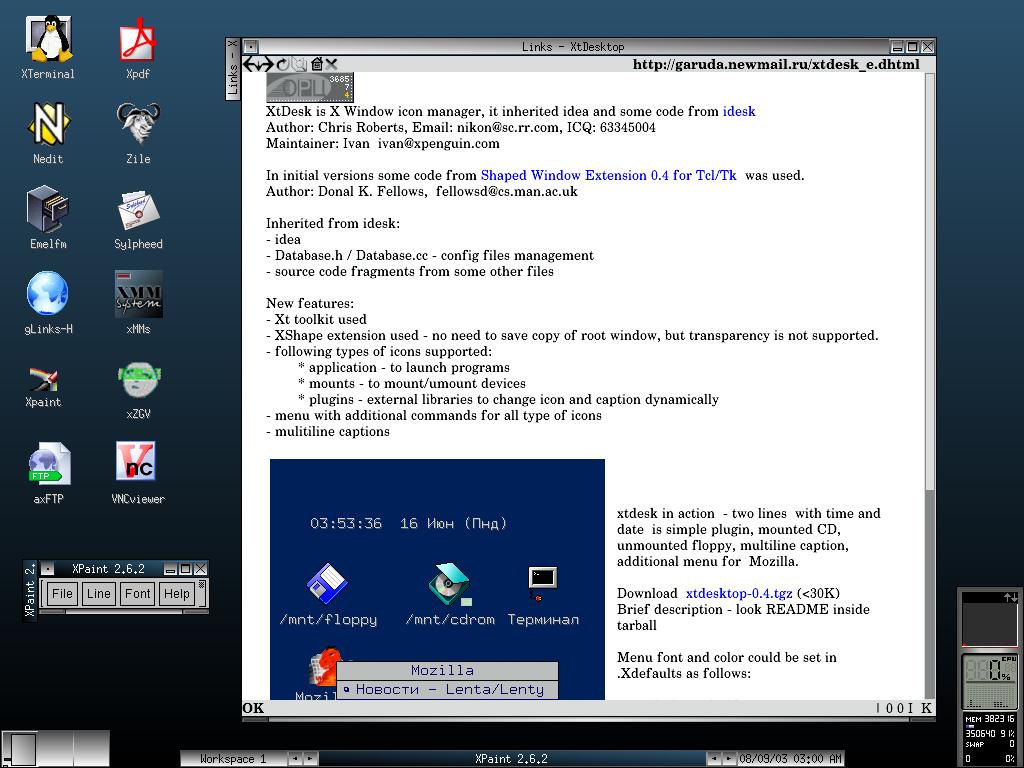Go forward in the Links browser
The height and width of the screenshot is (768, 1024).
(268, 64)
